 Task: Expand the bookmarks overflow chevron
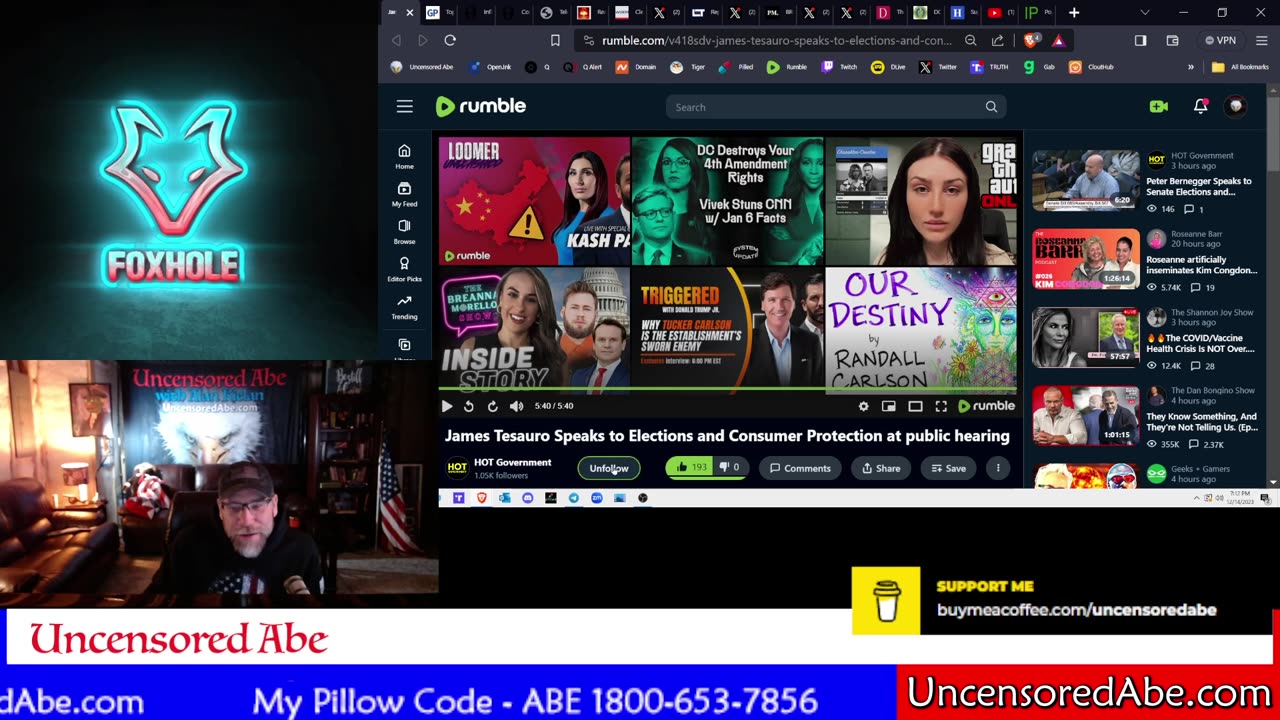[1190, 67]
